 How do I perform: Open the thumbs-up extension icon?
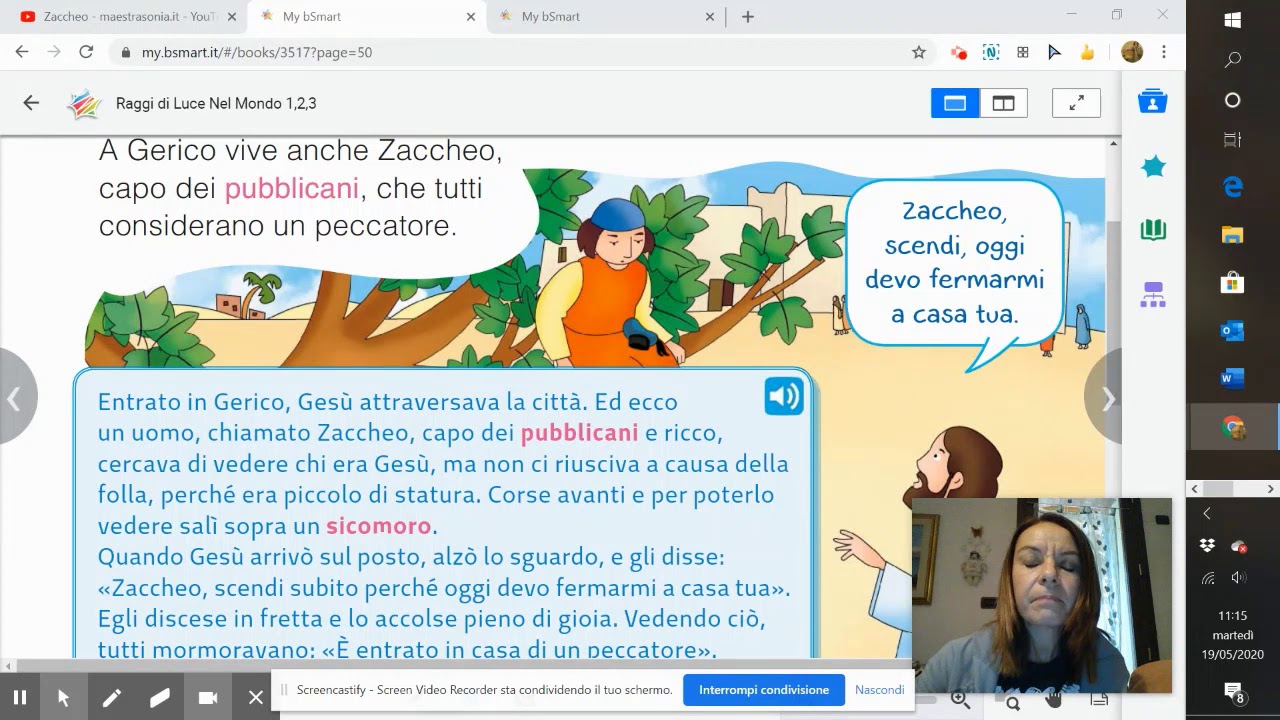click(x=1087, y=52)
